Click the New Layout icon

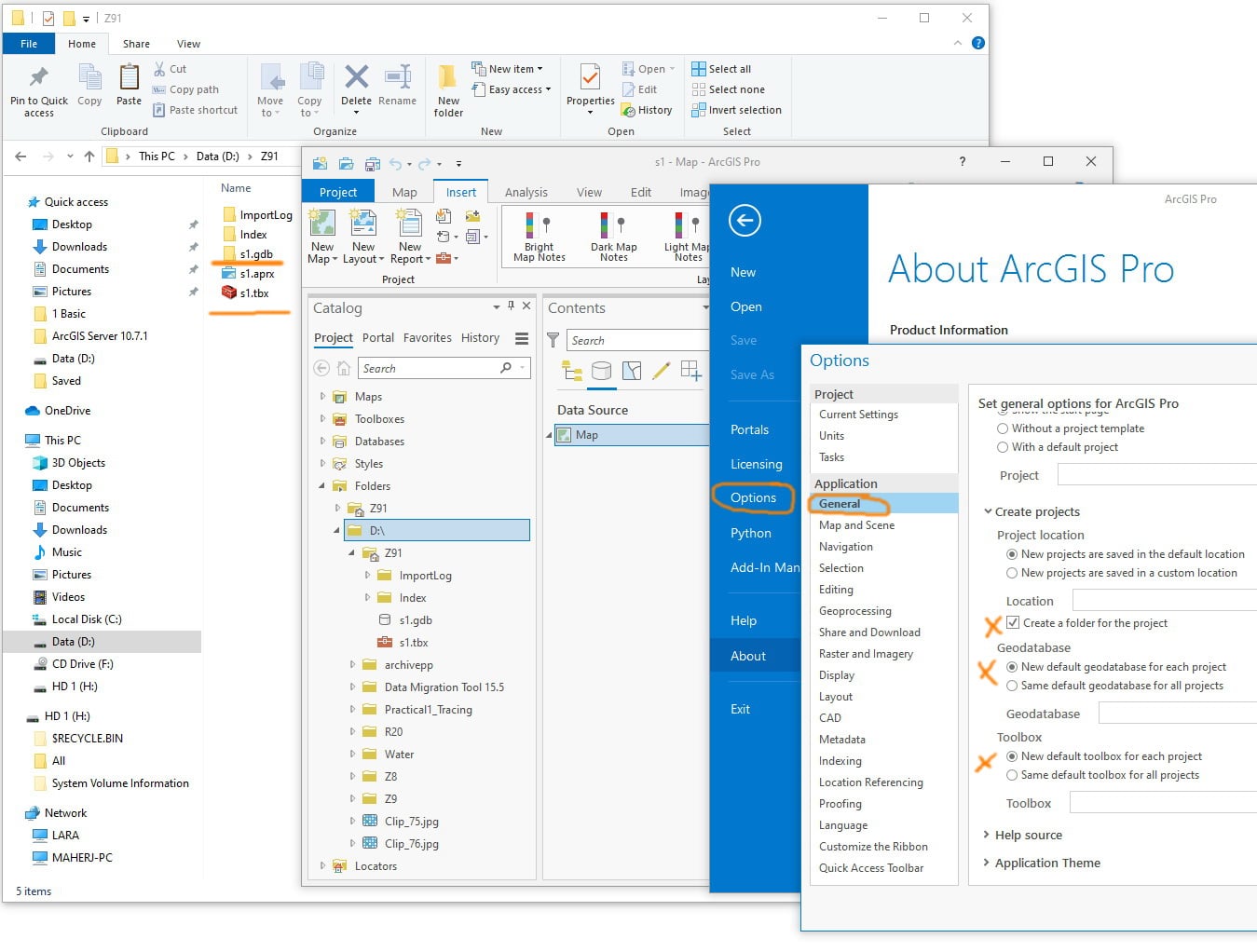tap(362, 224)
